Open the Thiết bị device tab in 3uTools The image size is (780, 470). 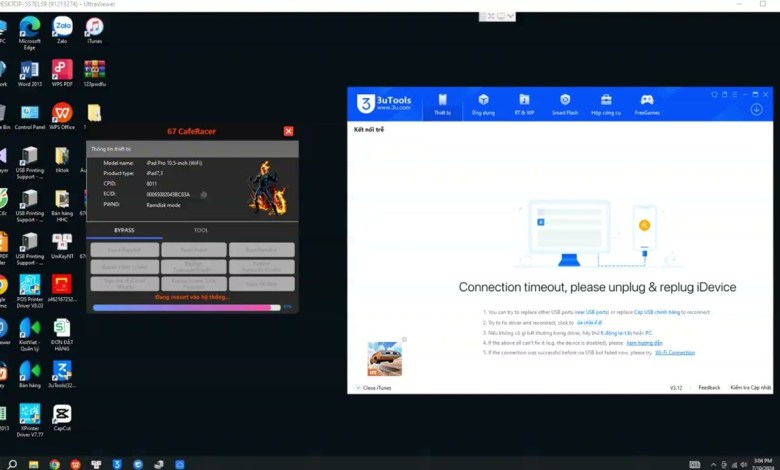click(442, 104)
